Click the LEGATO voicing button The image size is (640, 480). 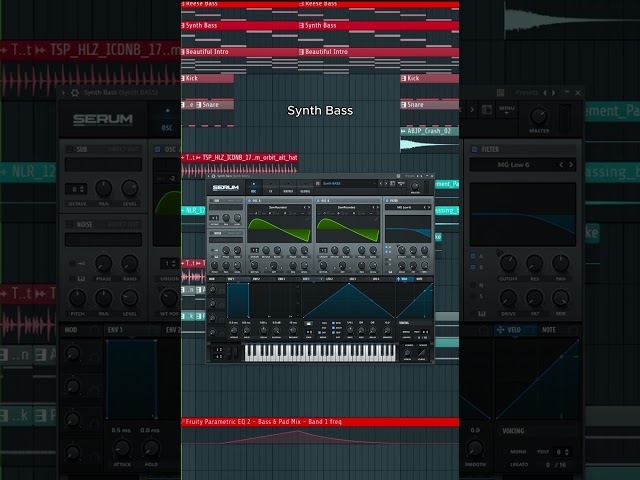[x=407, y=338]
